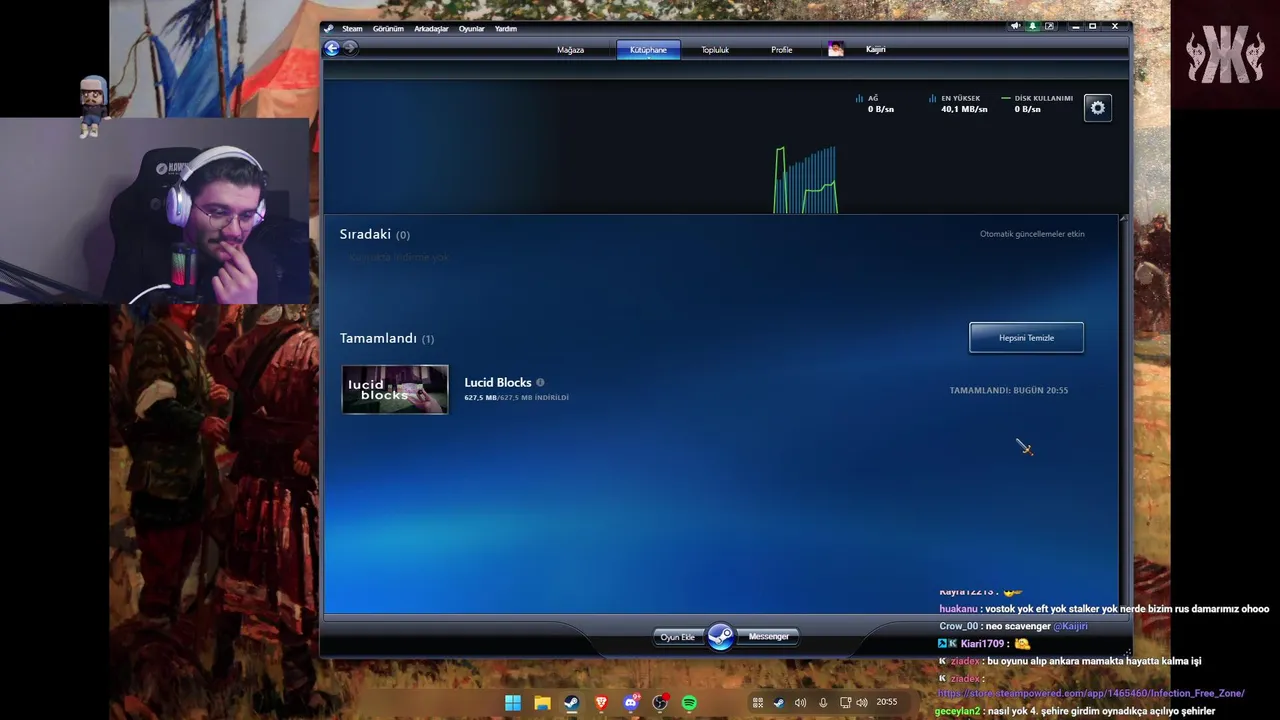Click the AĞ 0 B/sn network stat

coord(876,104)
